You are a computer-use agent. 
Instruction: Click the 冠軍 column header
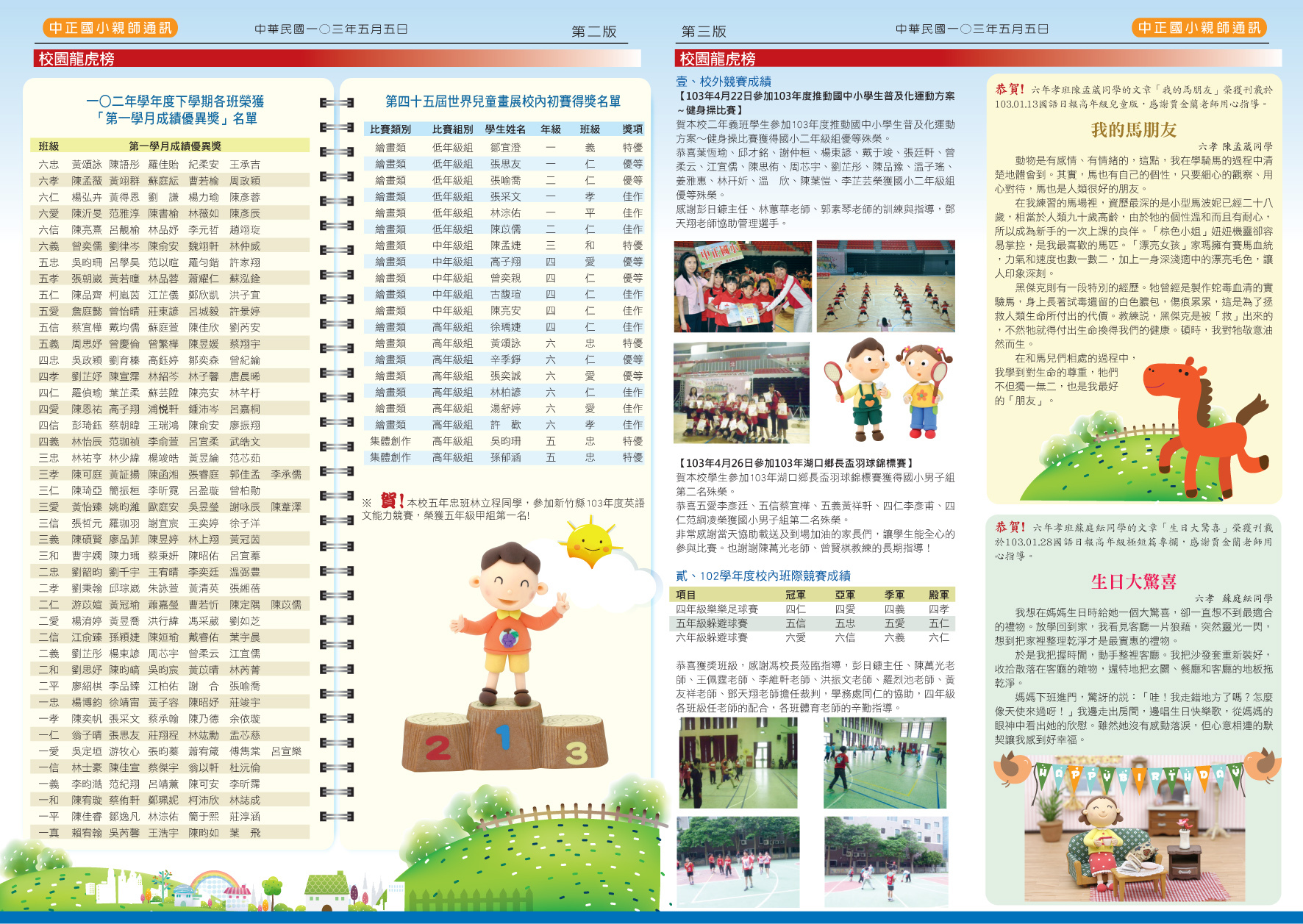pyautogui.click(x=795, y=595)
